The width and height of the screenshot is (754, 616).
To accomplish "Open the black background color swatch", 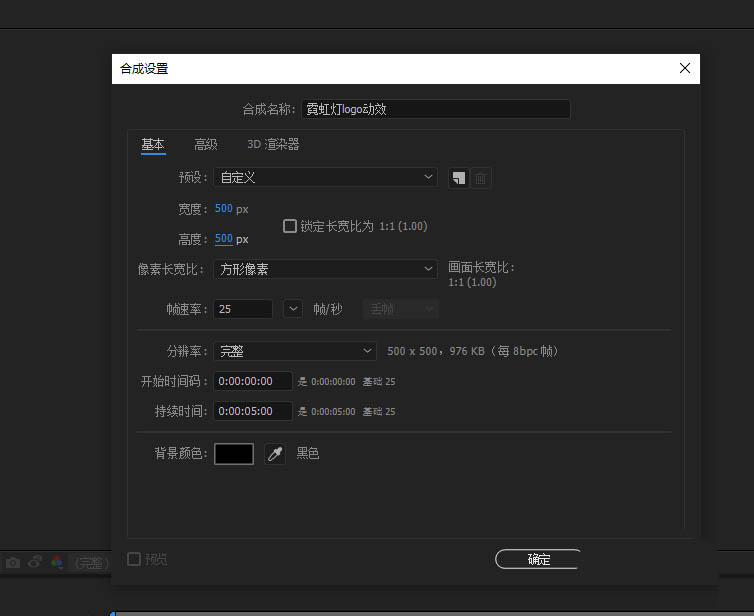I will click(234, 454).
